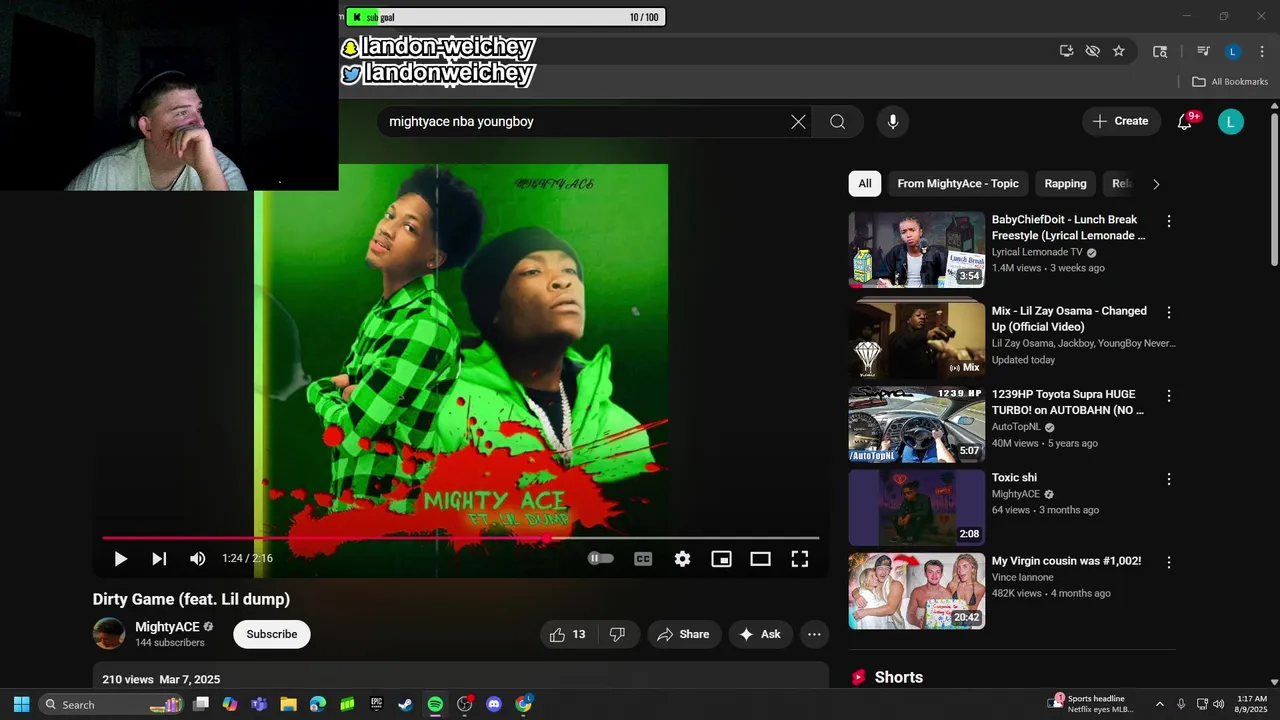The width and height of the screenshot is (1280, 720).
Task: Switch to Spotify in the taskbar
Action: tap(435, 704)
